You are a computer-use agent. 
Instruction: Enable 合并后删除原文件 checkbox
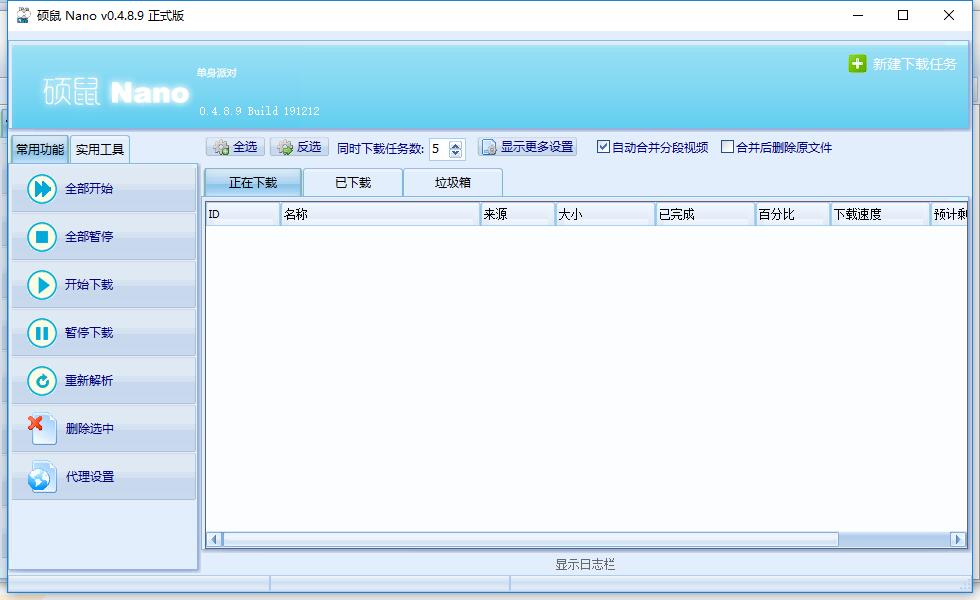[x=729, y=147]
